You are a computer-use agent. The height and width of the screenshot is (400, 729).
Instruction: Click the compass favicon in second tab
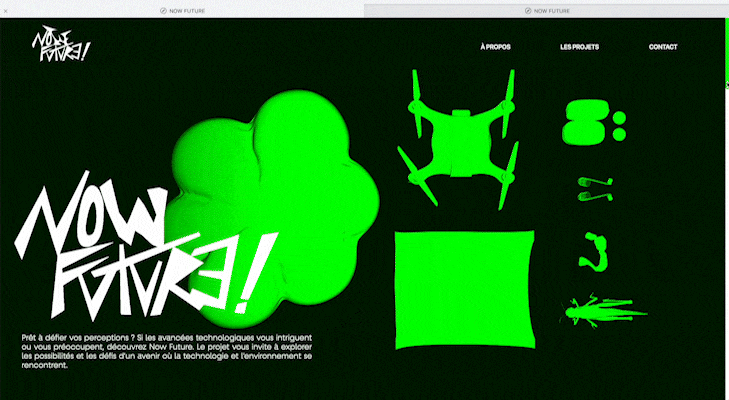click(527, 10)
